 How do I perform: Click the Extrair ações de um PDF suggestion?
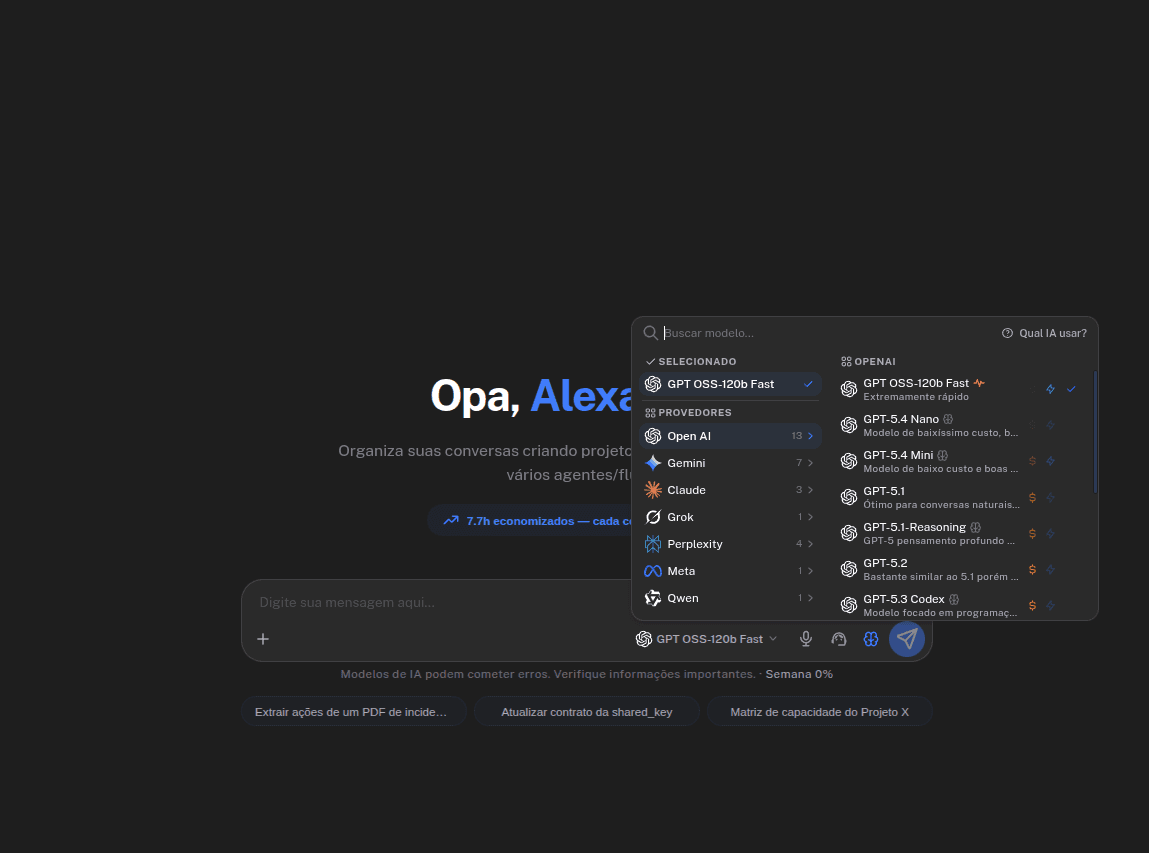click(353, 712)
